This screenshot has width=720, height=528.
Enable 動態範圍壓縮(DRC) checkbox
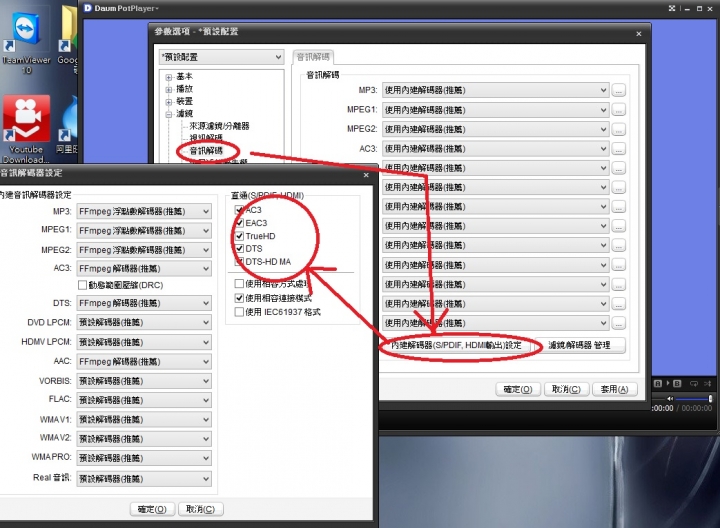coord(82,285)
